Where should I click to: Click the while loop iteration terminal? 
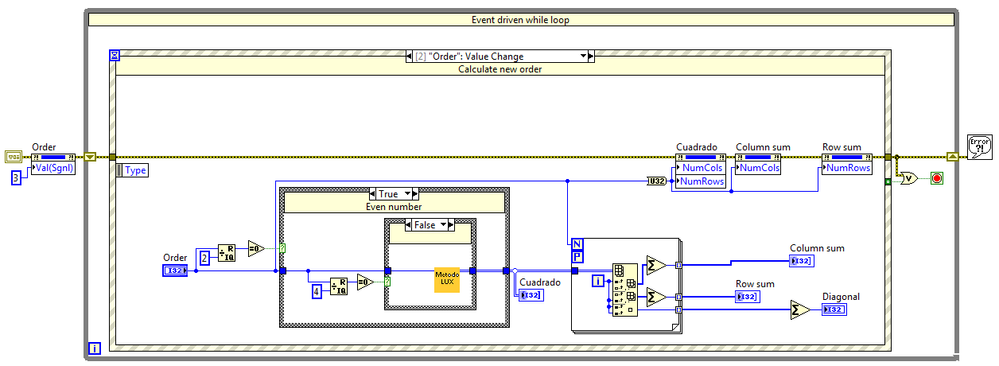(94, 348)
